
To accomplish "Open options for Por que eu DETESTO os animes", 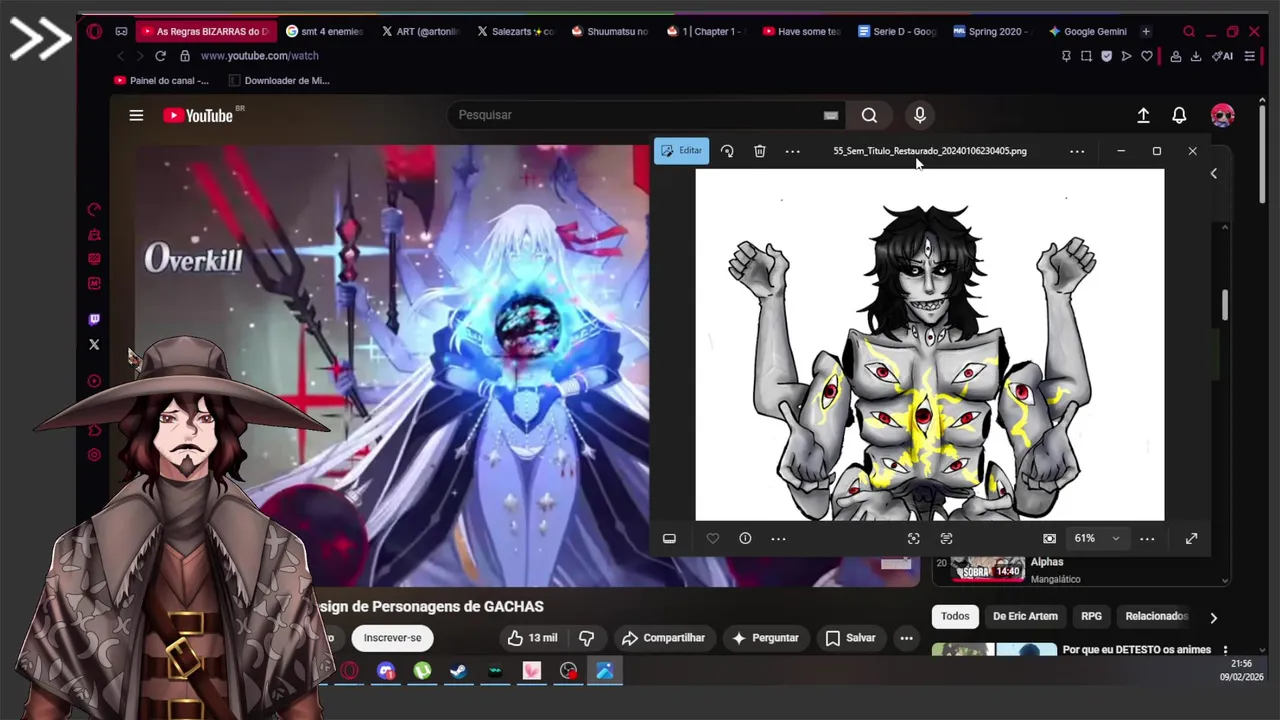I will [x=1224, y=650].
